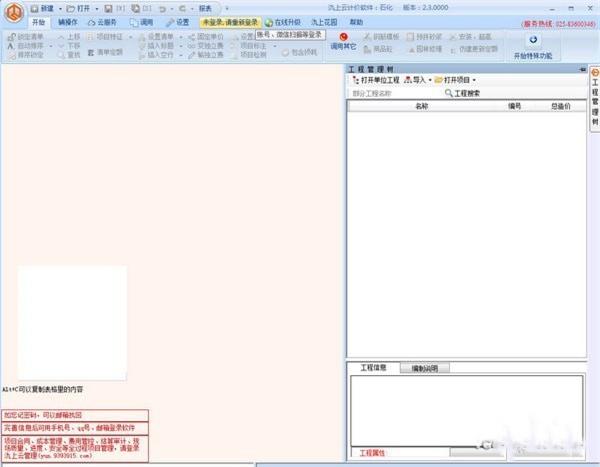Click the save disk icon in quick toolbar

tap(109, 8)
